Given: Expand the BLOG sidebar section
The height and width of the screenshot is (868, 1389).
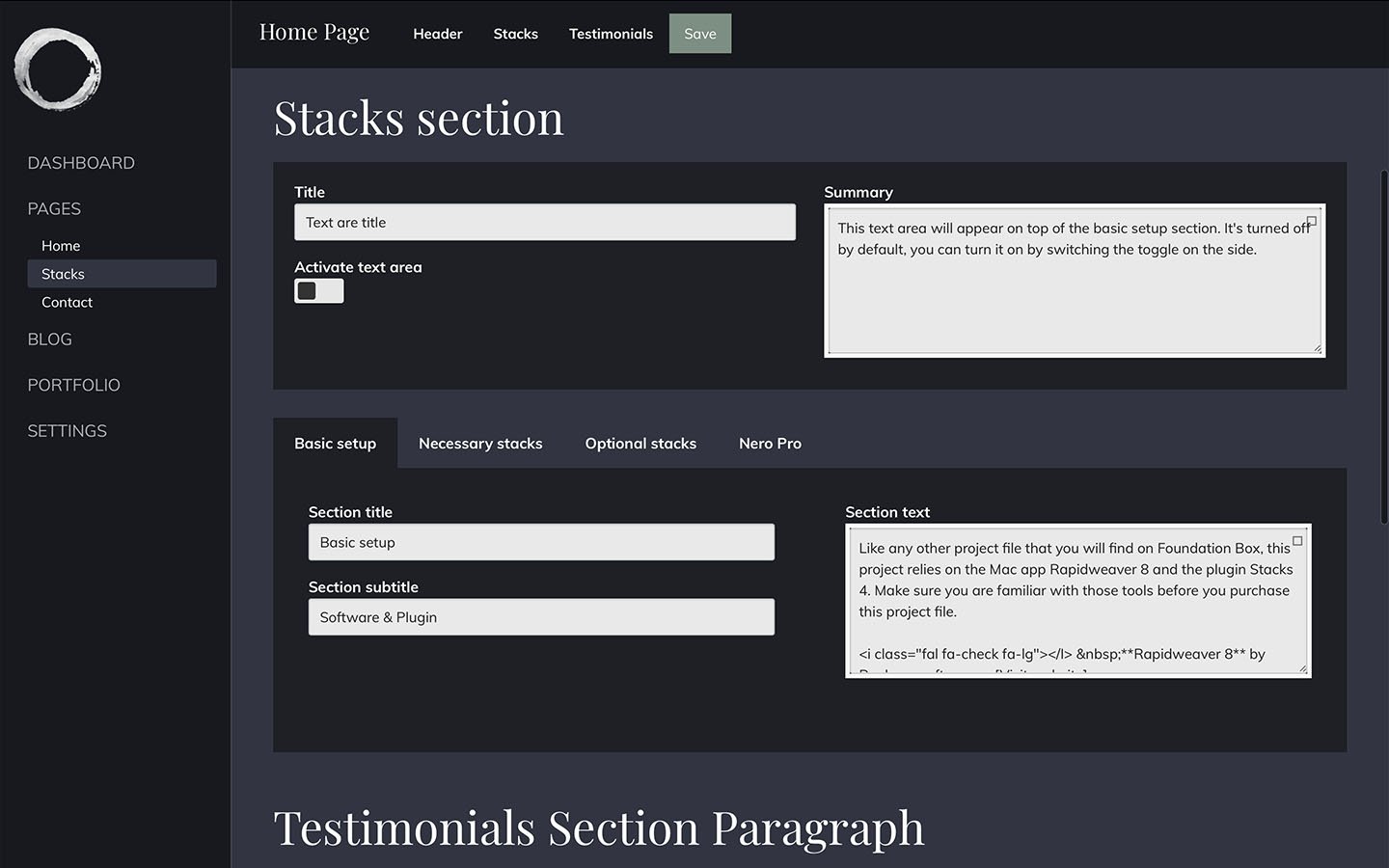Looking at the screenshot, I should coord(50,339).
